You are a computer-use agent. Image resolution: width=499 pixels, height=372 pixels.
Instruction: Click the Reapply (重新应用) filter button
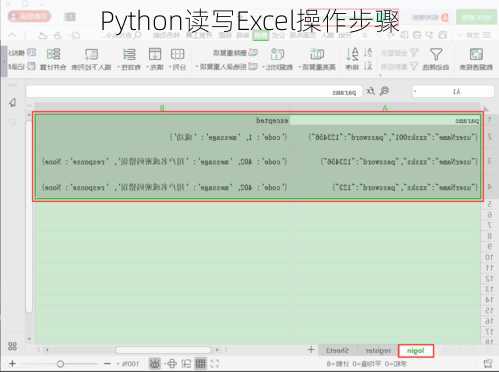tap(399, 67)
